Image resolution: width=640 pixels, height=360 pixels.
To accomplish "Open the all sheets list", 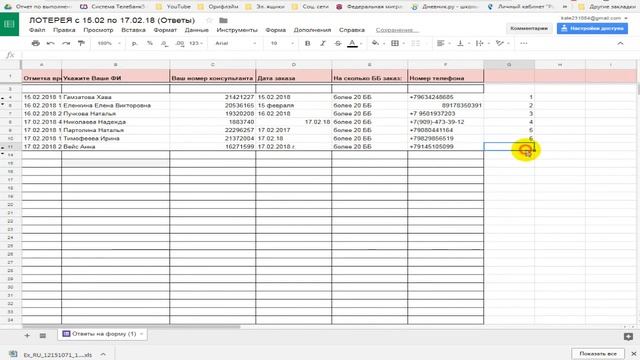I will point(42,336).
